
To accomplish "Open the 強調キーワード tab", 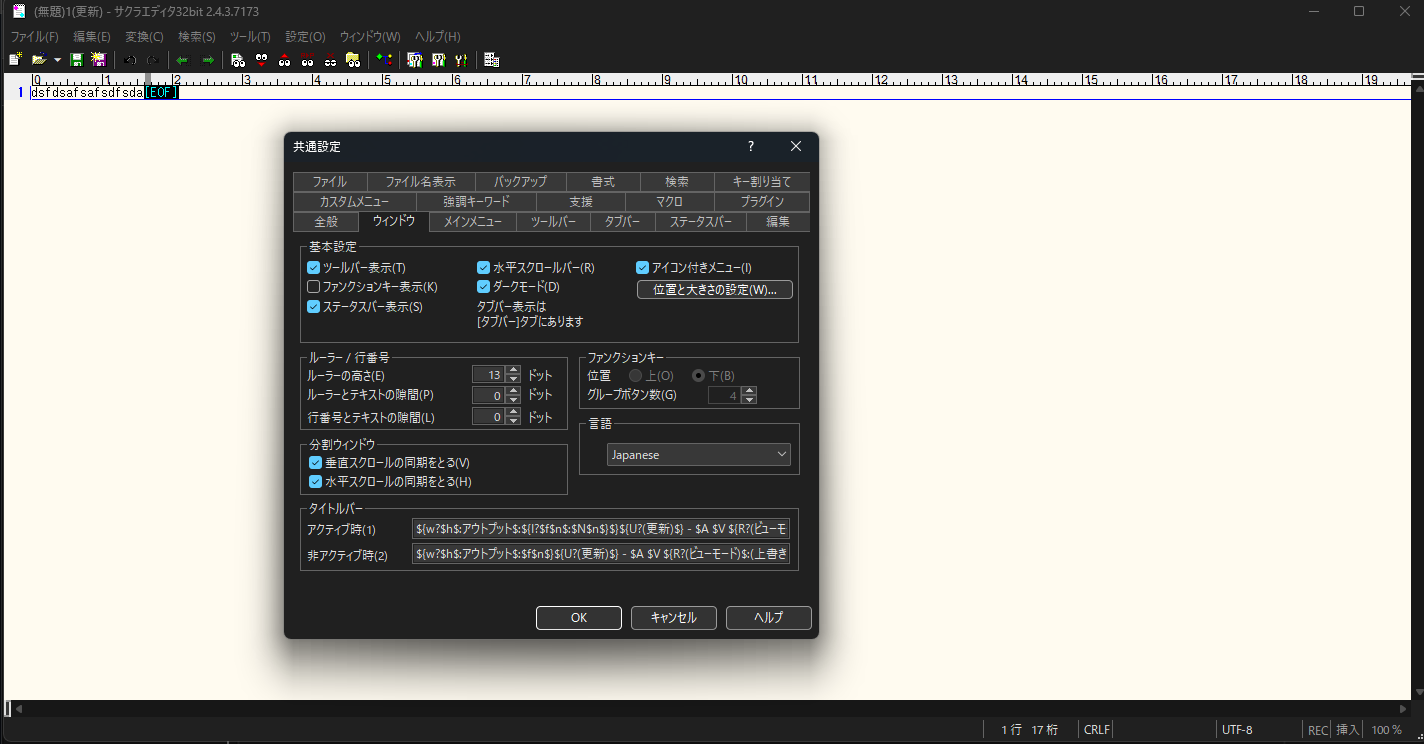I will point(476,202).
